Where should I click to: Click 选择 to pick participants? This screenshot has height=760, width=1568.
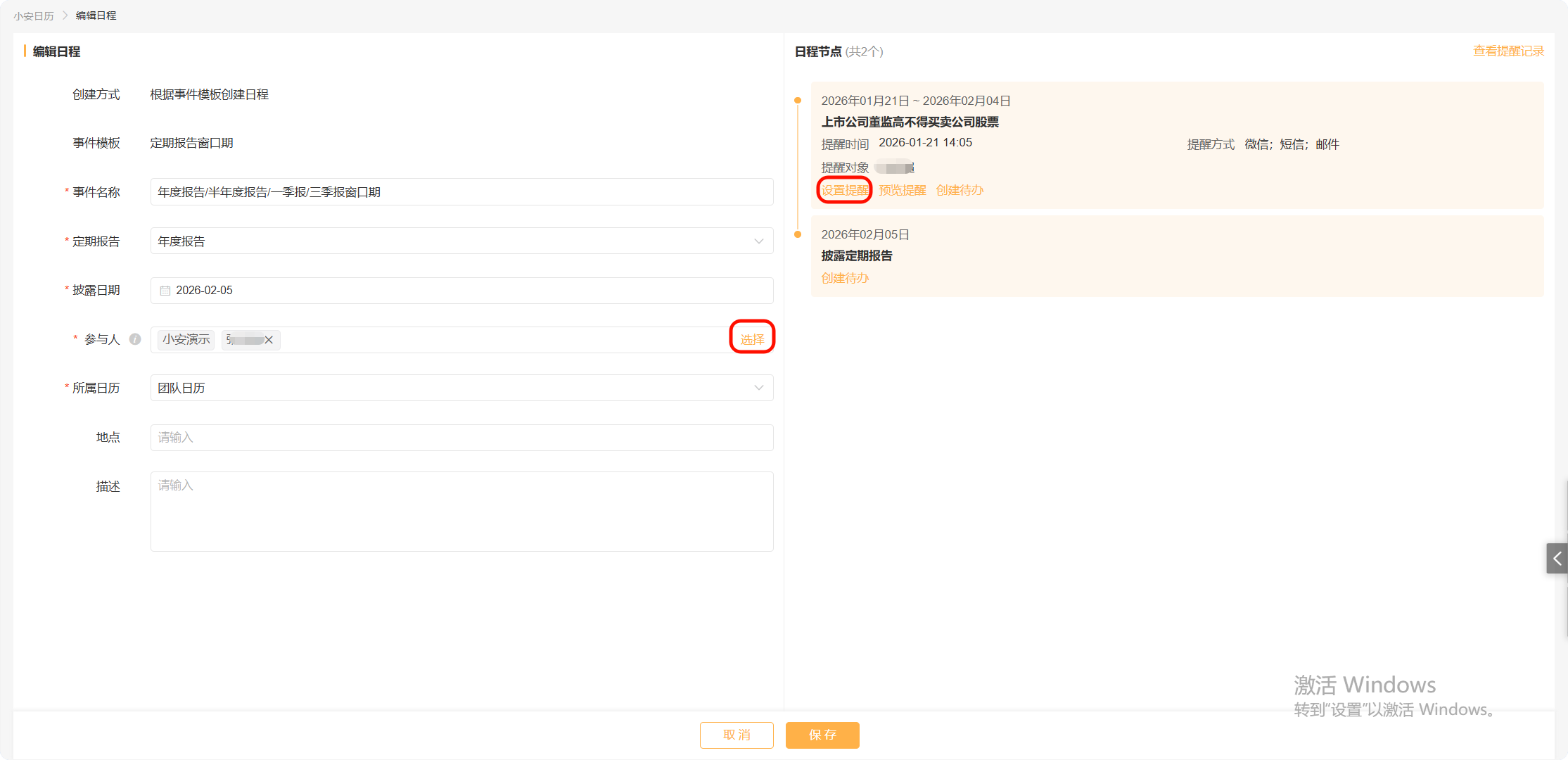[752, 339]
